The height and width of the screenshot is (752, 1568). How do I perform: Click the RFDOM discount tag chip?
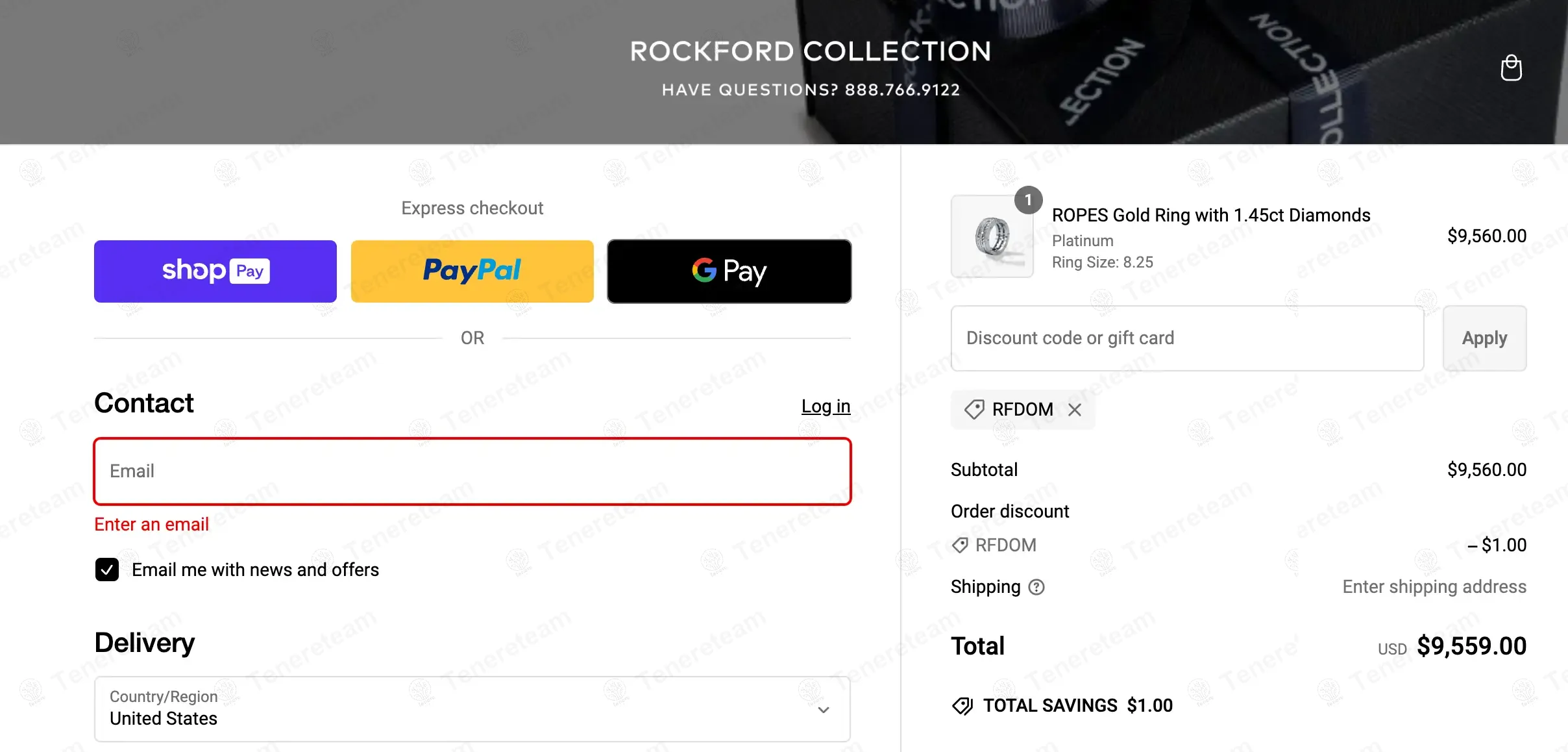(x=1021, y=410)
